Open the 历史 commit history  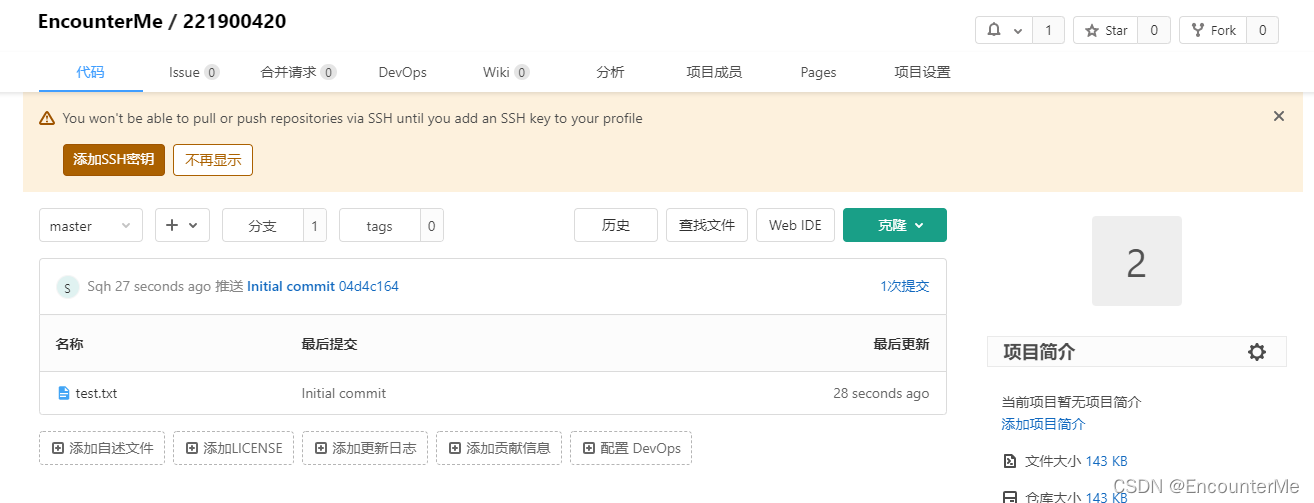point(616,225)
